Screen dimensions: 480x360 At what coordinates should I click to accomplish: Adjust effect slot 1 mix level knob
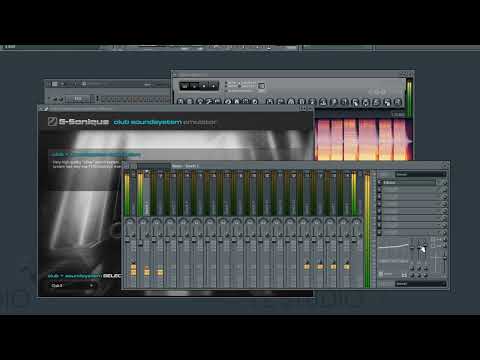coord(444,182)
